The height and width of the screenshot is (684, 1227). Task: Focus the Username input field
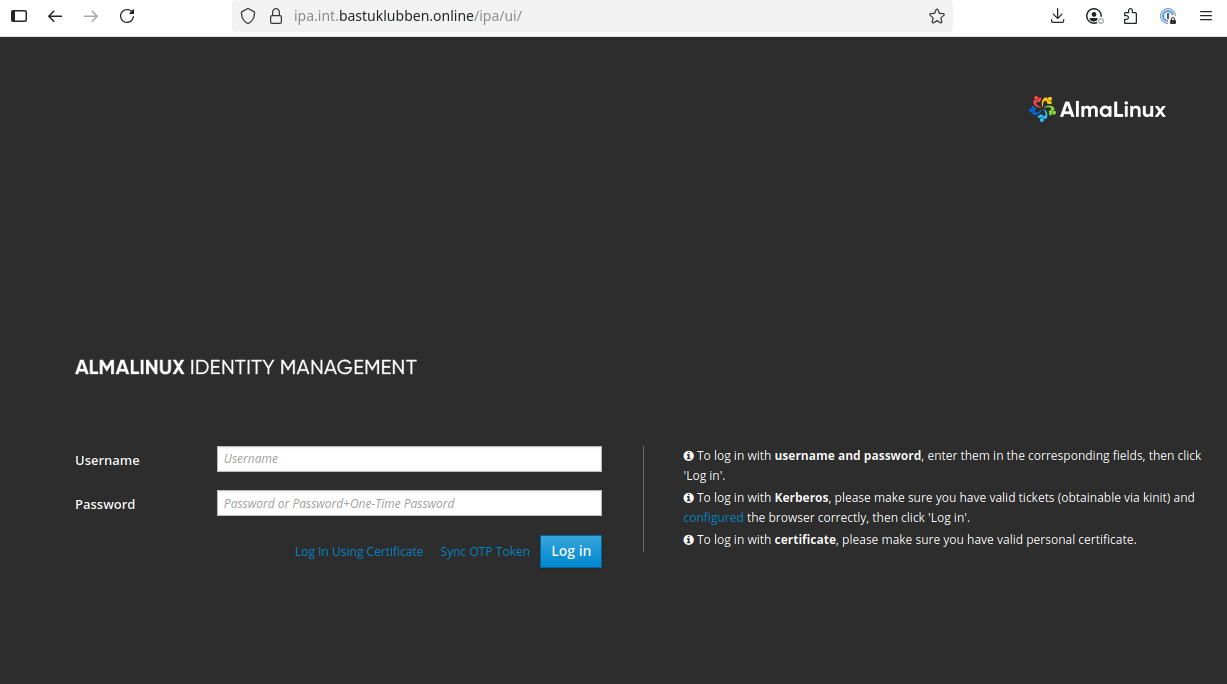point(409,459)
